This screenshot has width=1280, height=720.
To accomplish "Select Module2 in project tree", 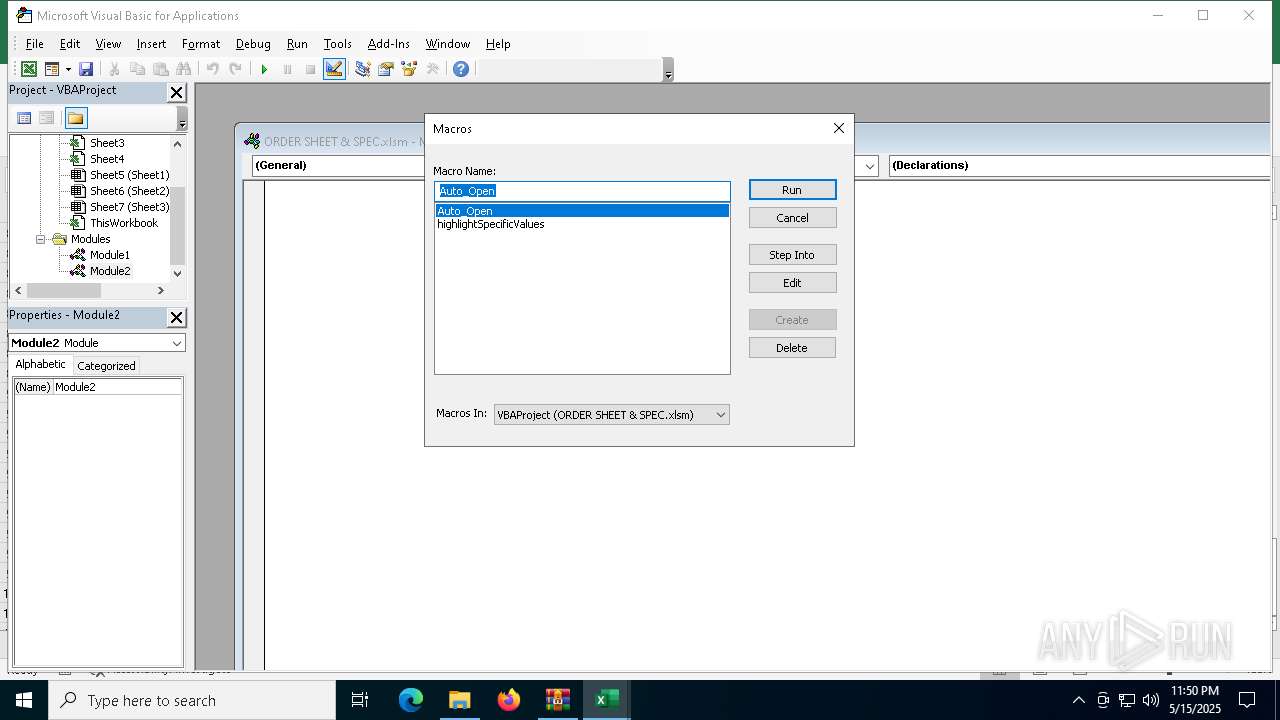I will click(x=110, y=271).
